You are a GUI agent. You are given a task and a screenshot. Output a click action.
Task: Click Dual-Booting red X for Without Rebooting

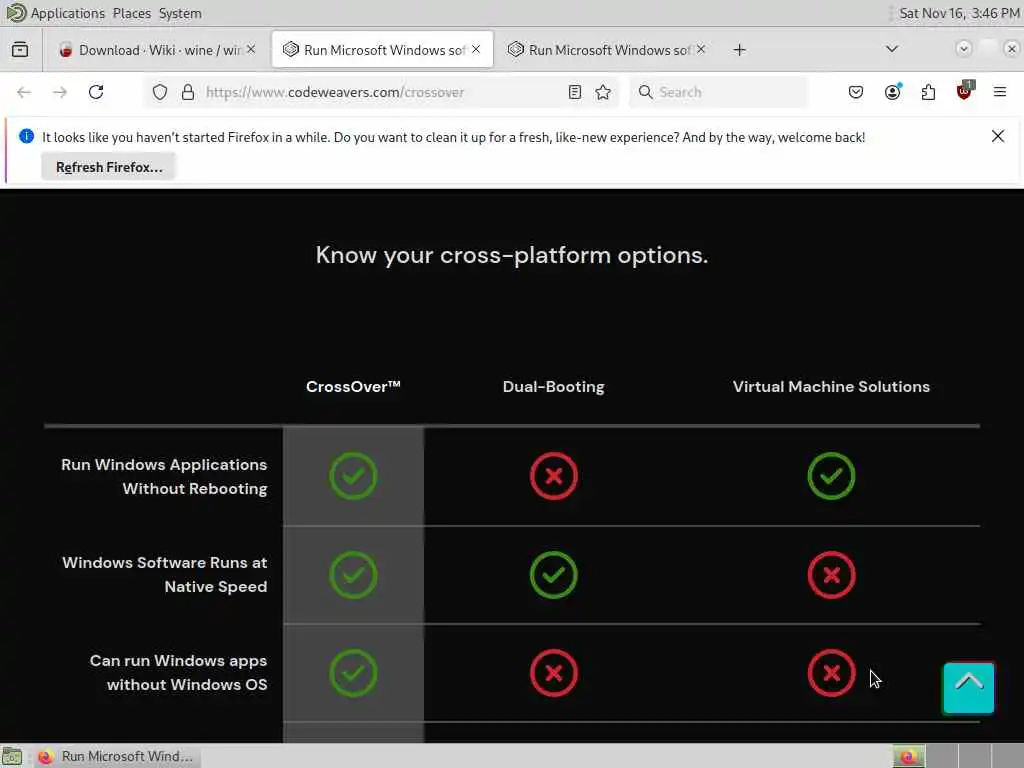[x=554, y=476]
